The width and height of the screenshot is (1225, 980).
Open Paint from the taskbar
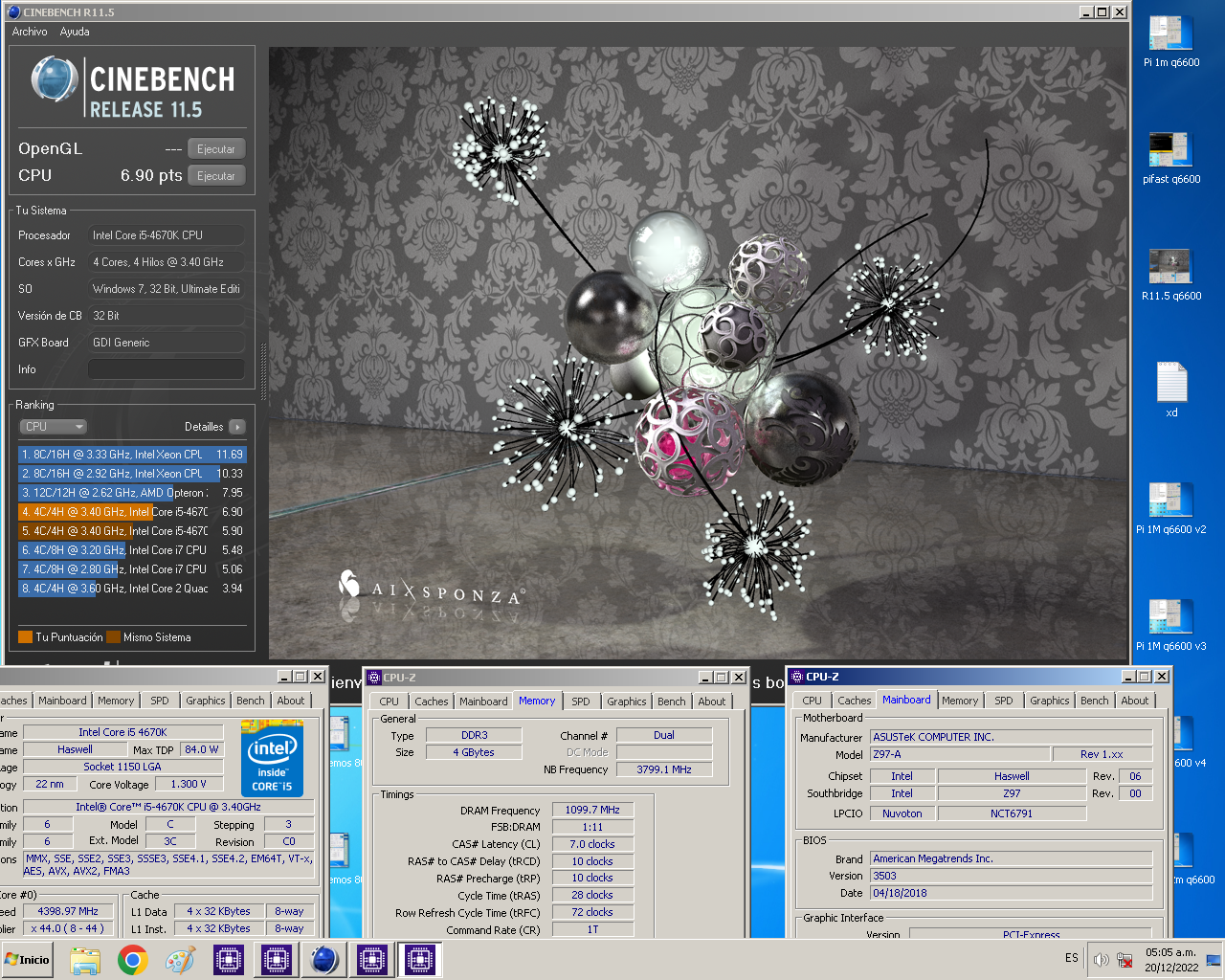[x=180, y=960]
